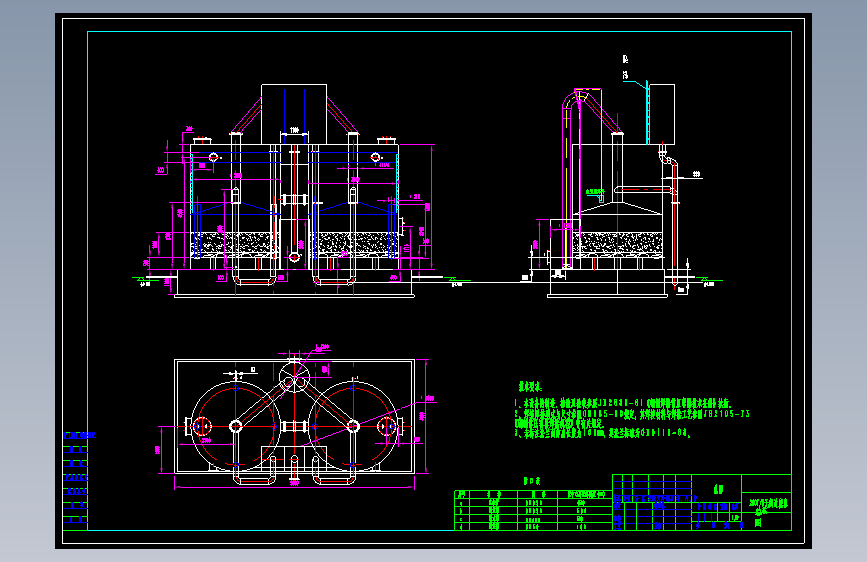Click the central tank rectangle in front view
Screen dimensions: 867x562
(x=294, y=114)
